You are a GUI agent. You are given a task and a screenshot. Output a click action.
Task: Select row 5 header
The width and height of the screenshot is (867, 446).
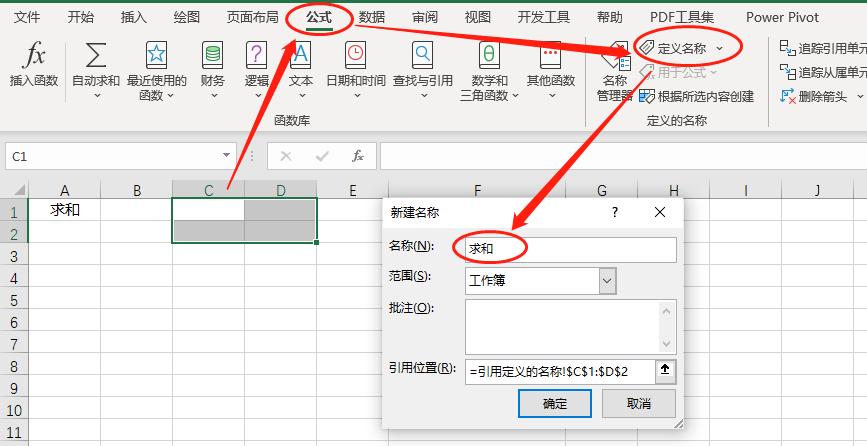(x=14, y=301)
